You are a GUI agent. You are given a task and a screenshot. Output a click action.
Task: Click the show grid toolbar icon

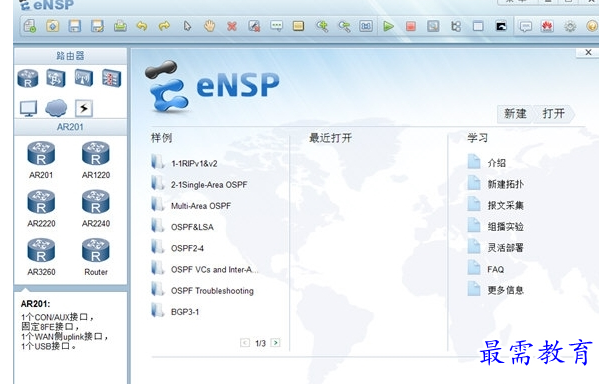pos(478,26)
